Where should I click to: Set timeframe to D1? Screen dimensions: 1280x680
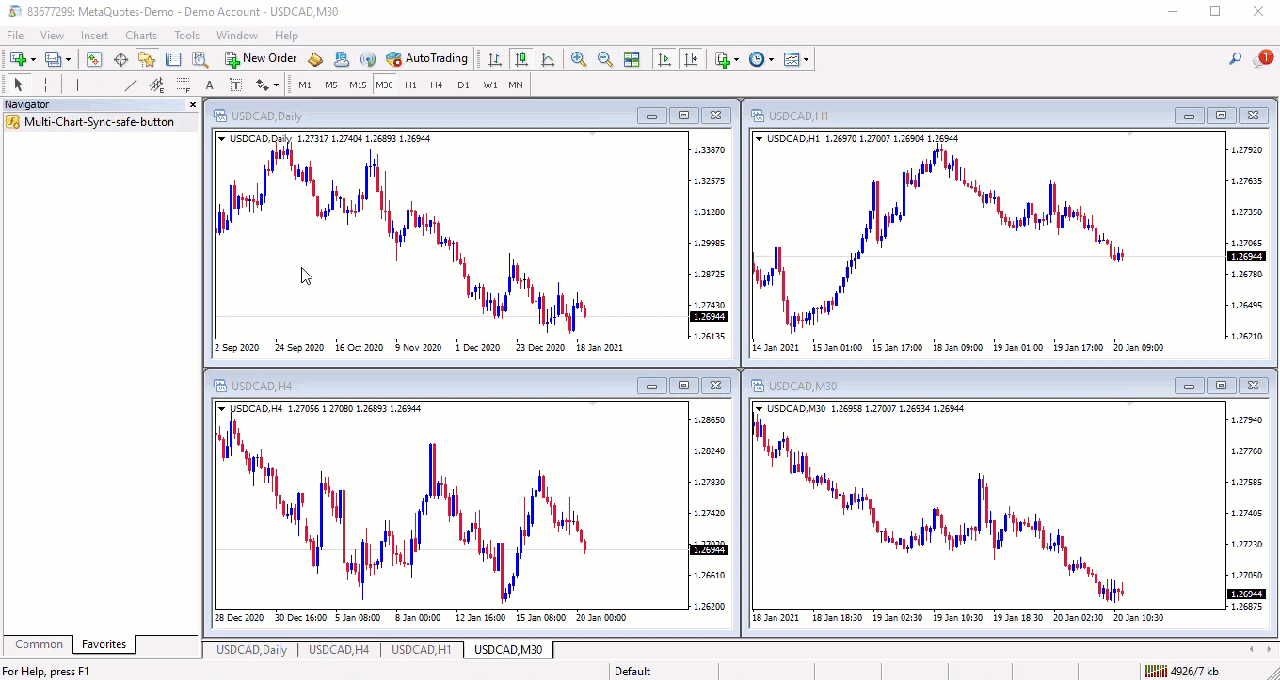click(x=463, y=85)
